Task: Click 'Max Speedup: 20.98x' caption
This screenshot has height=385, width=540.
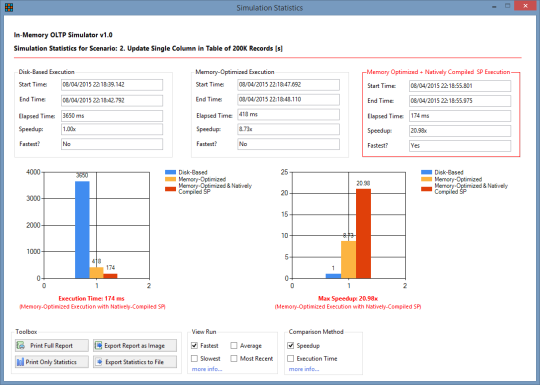Action: (348, 299)
